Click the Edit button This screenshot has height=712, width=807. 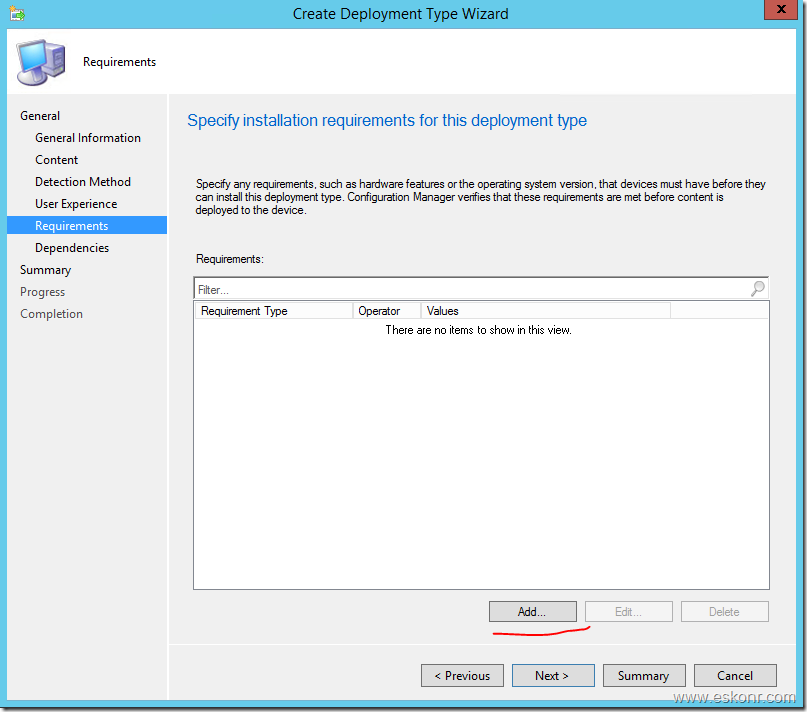tap(628, 611)
